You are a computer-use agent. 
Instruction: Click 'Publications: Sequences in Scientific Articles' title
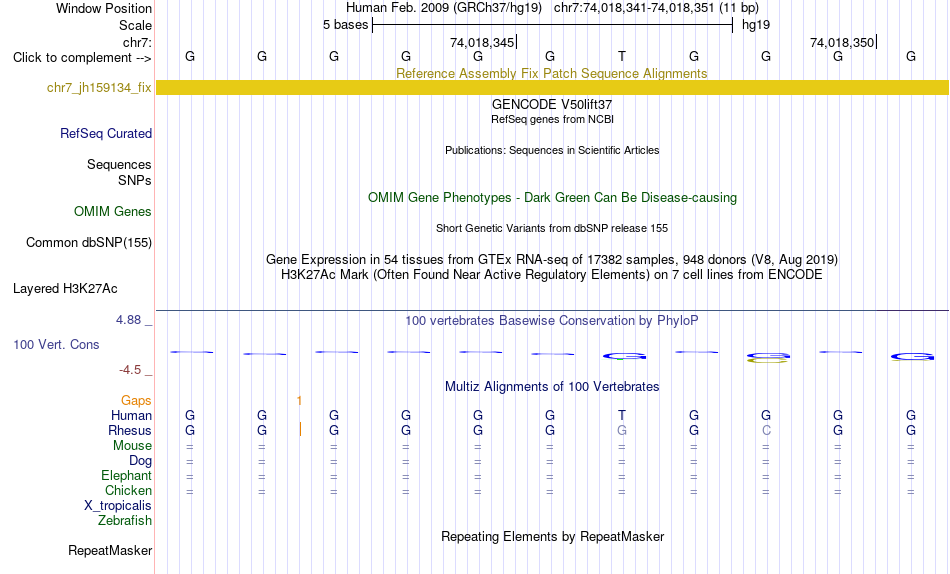coord(552,150)
